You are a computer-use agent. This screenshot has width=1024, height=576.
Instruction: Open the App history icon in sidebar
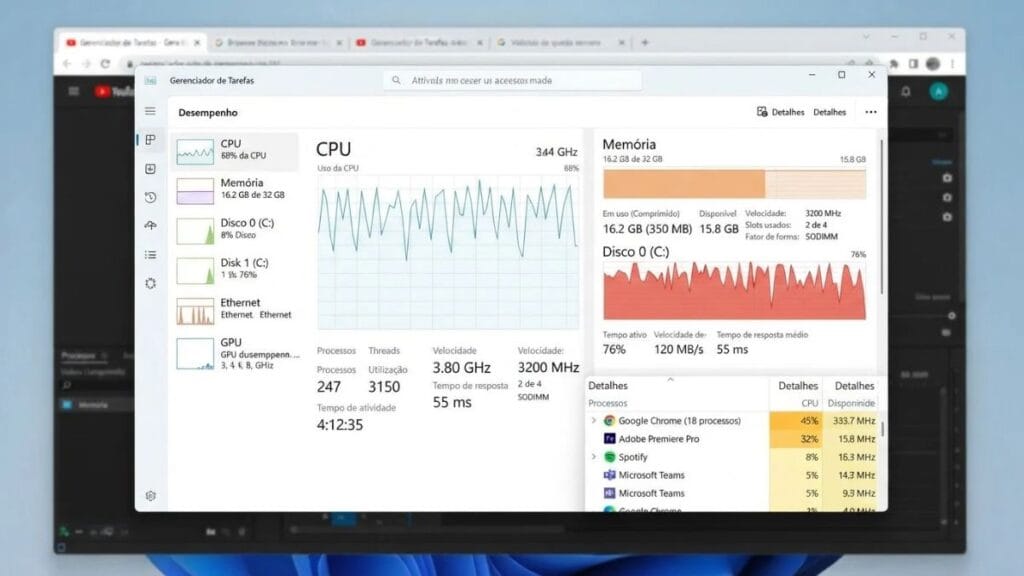150,197
